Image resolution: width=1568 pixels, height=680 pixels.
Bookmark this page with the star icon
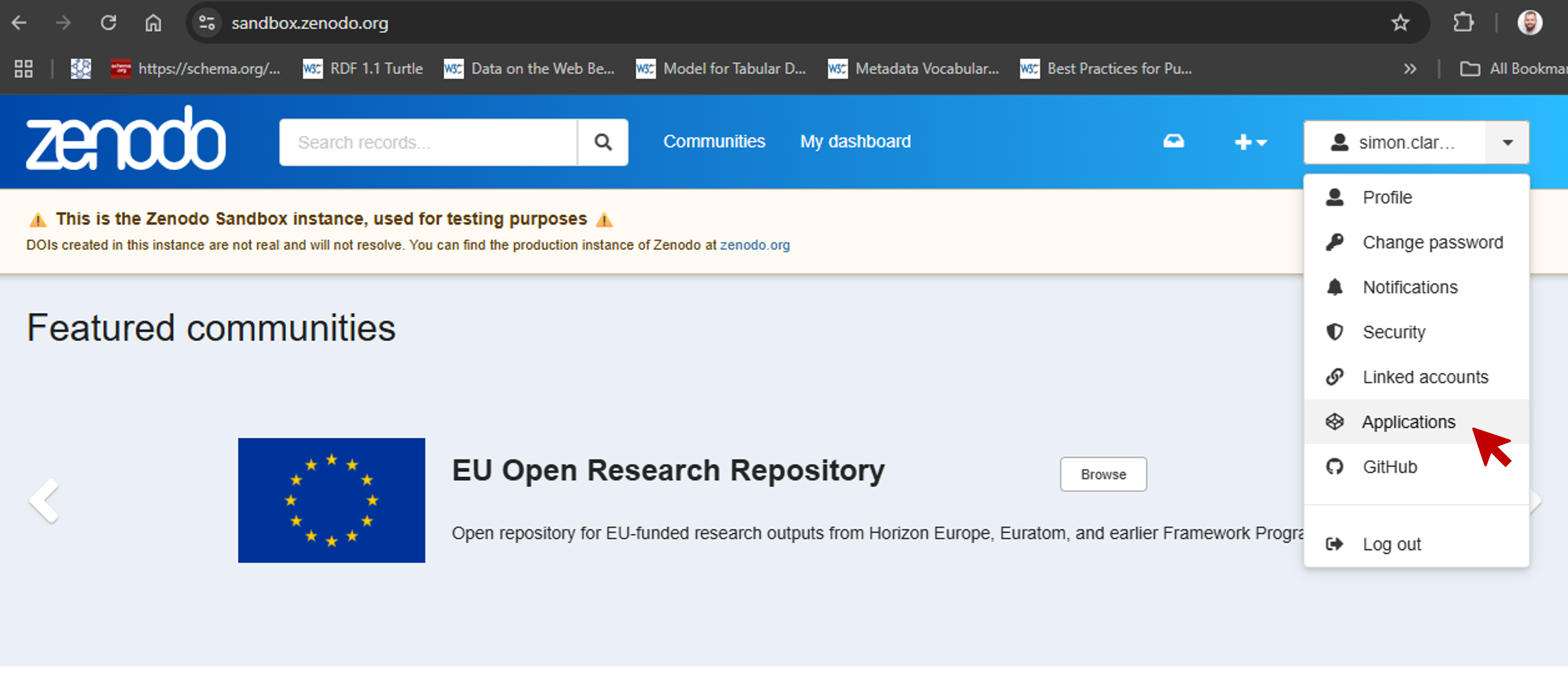coord(1400,23)
